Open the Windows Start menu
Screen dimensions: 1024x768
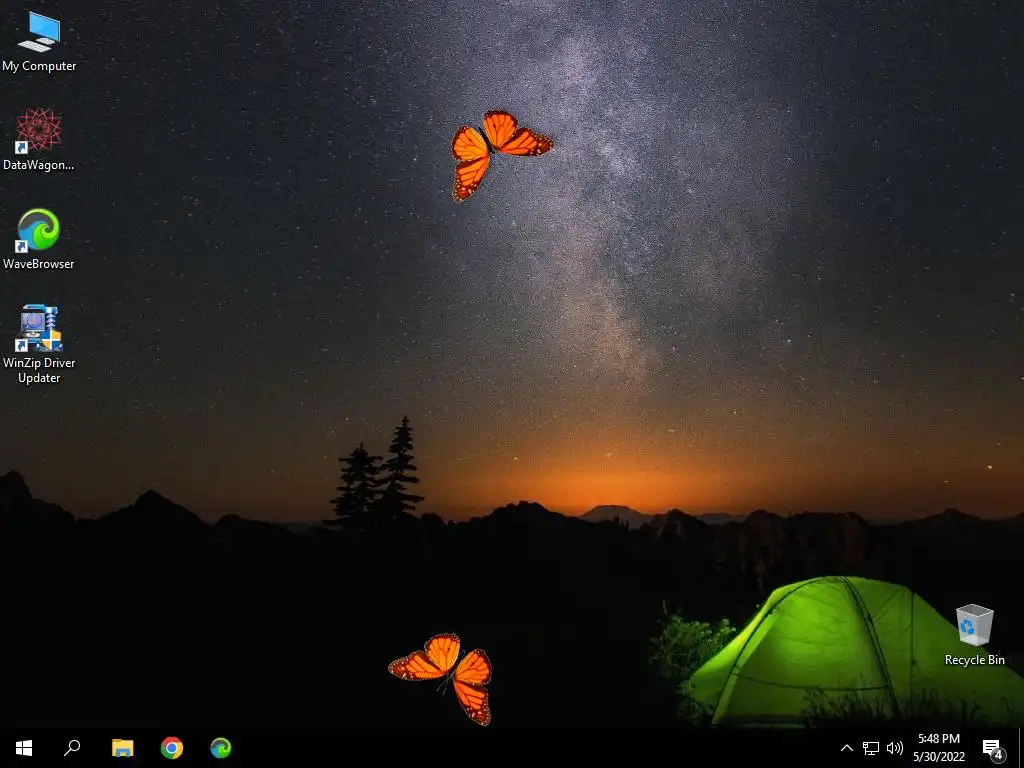[24, 748]
